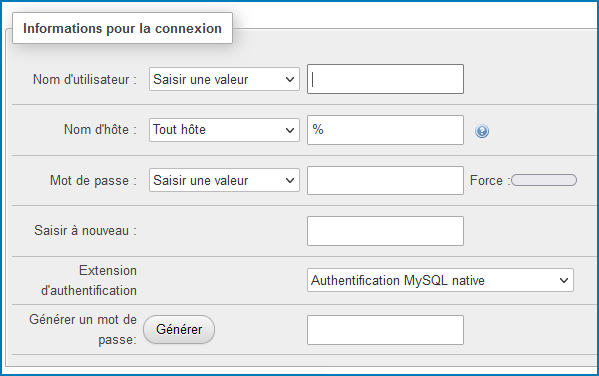Click the "Nom d'utilisateur :" label
The image size is (599, 376).
click(x=85, y=79)
